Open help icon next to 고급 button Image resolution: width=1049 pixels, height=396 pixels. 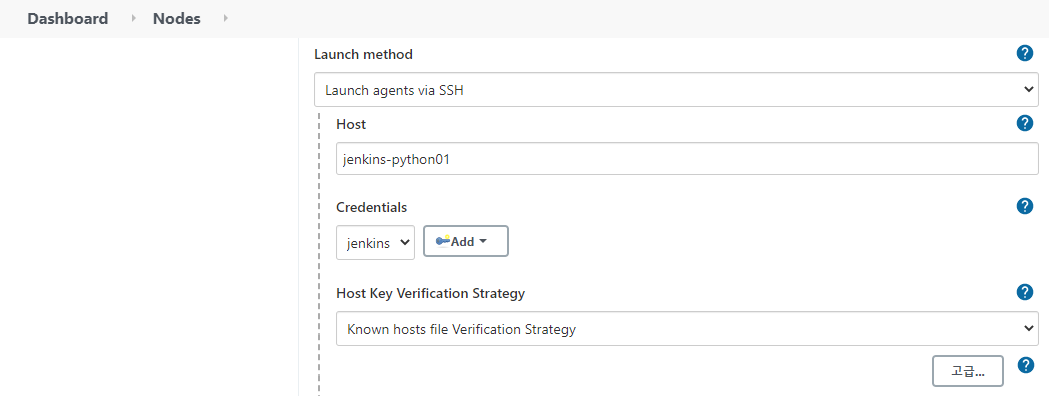pos(1026,365)
